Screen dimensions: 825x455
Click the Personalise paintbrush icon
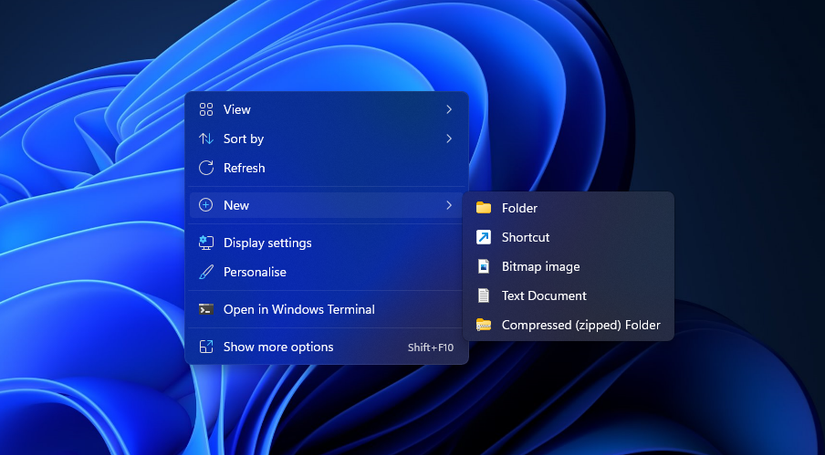coord(206,272)
